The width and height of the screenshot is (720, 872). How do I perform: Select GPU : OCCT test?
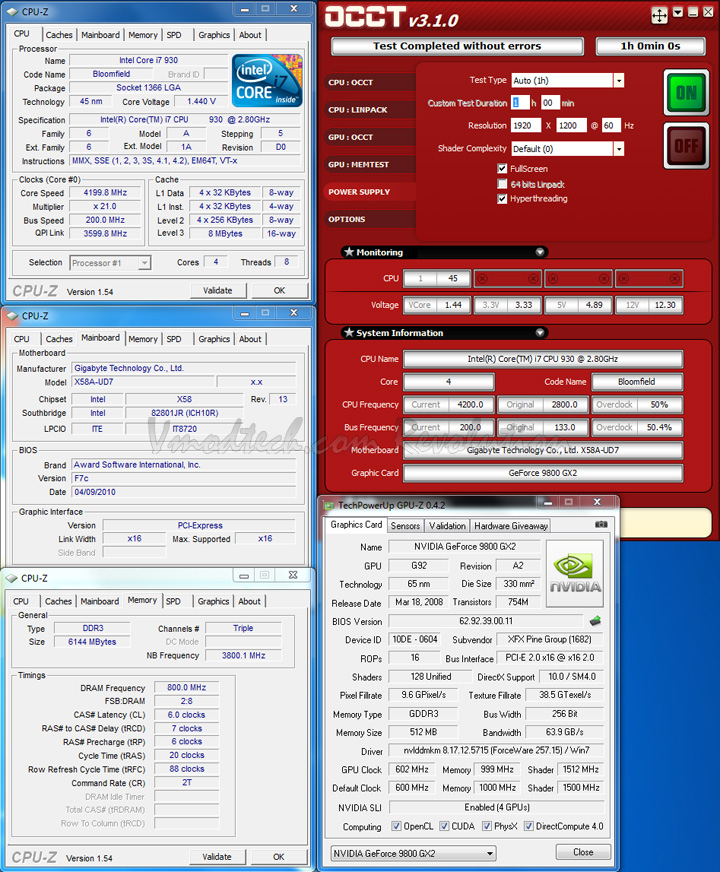pyautogui.click(x=369, y=137)
